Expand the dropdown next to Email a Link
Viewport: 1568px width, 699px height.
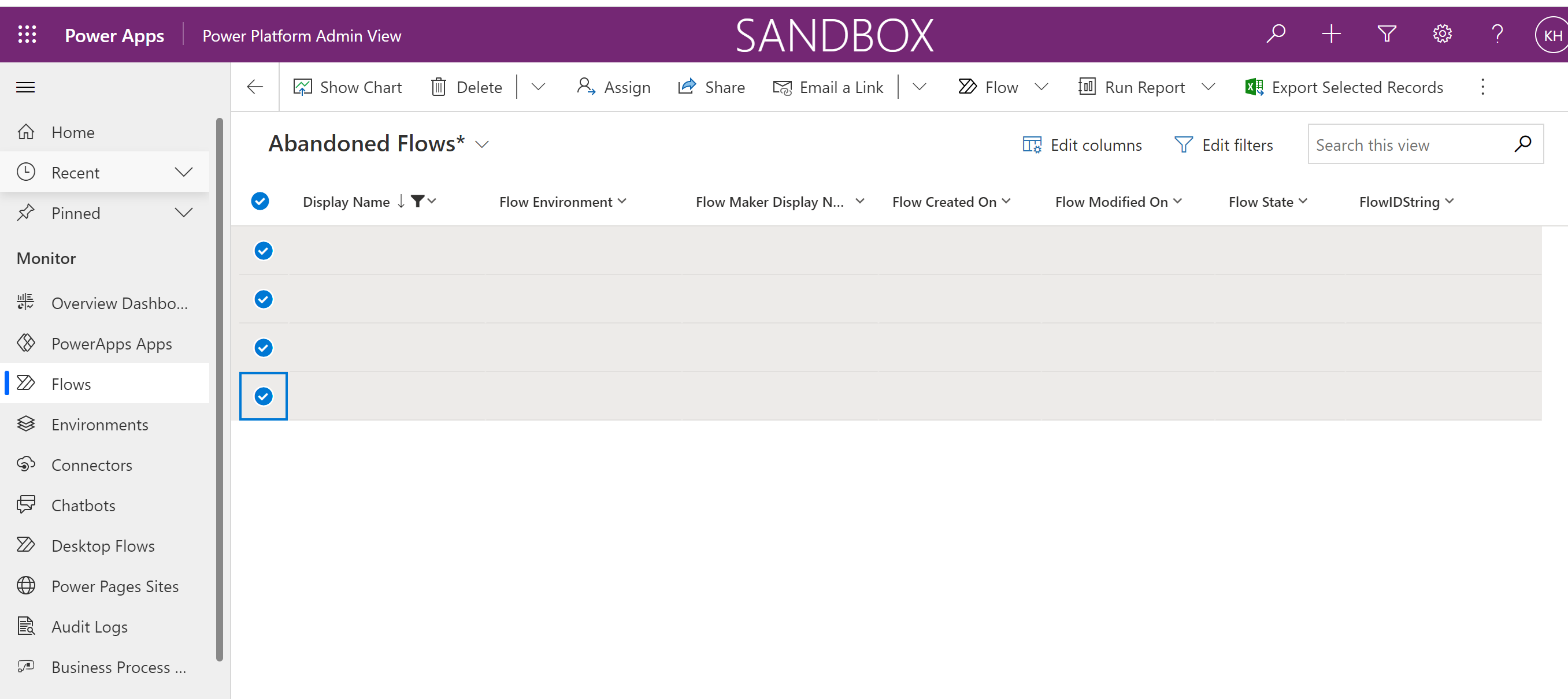tap(919, 87)
